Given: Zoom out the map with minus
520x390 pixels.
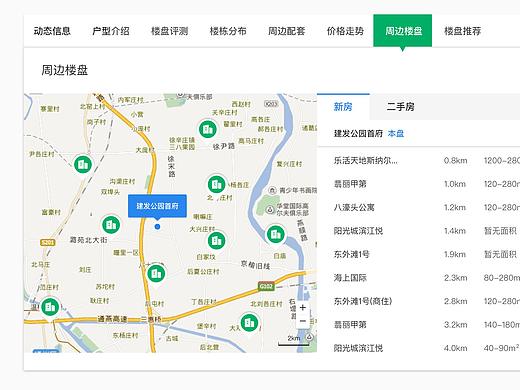Looking at the screenshot, I should coord(303,321).
